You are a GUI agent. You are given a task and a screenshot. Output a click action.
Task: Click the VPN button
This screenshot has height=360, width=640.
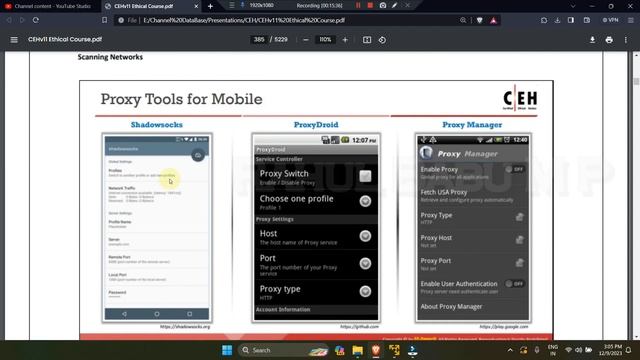pyautogui.click(x=611, y=20)
